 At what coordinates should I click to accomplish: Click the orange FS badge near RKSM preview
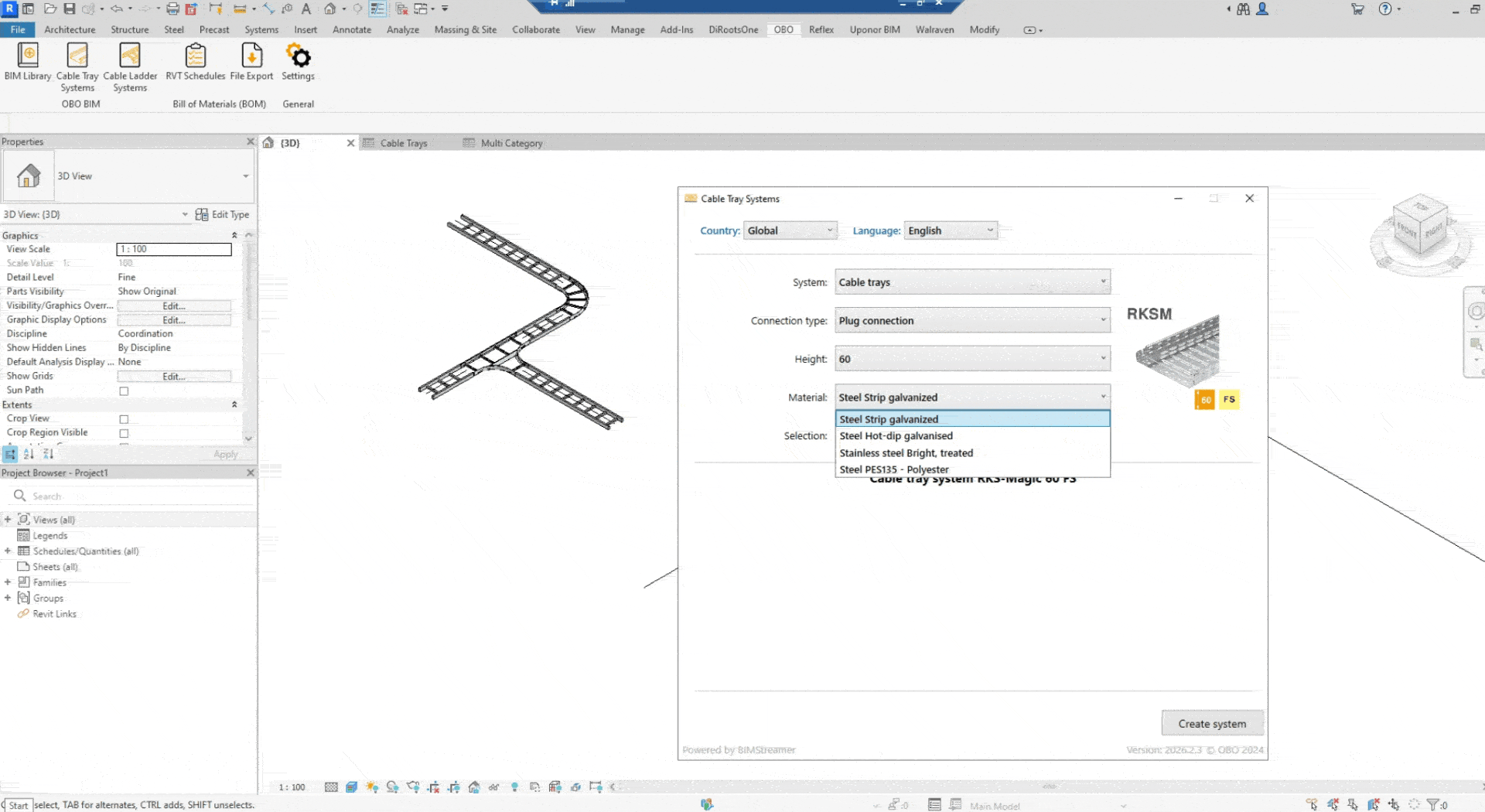tap(1229, 399)
